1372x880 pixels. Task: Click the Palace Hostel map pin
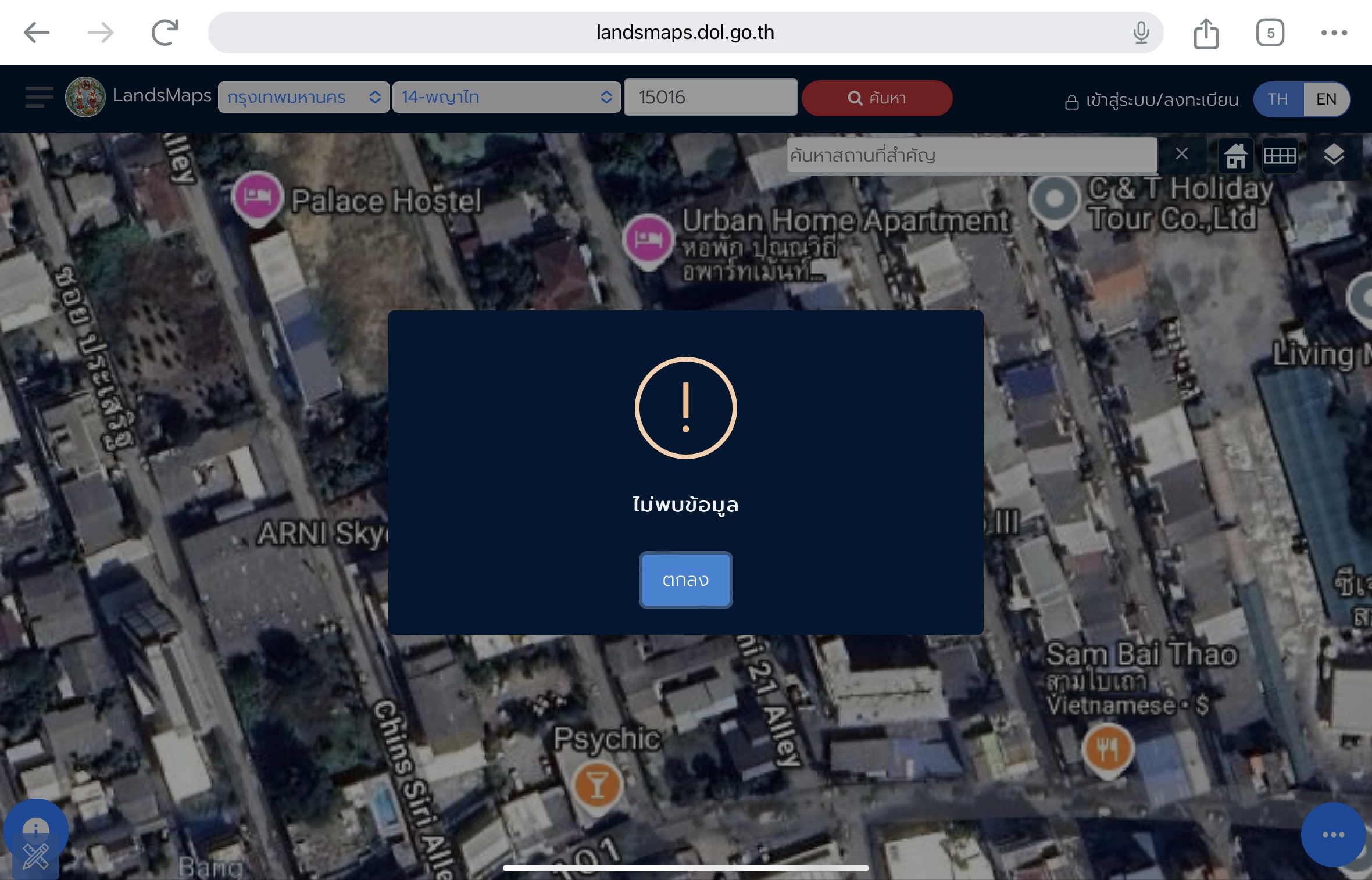click(x=258, y=197)
